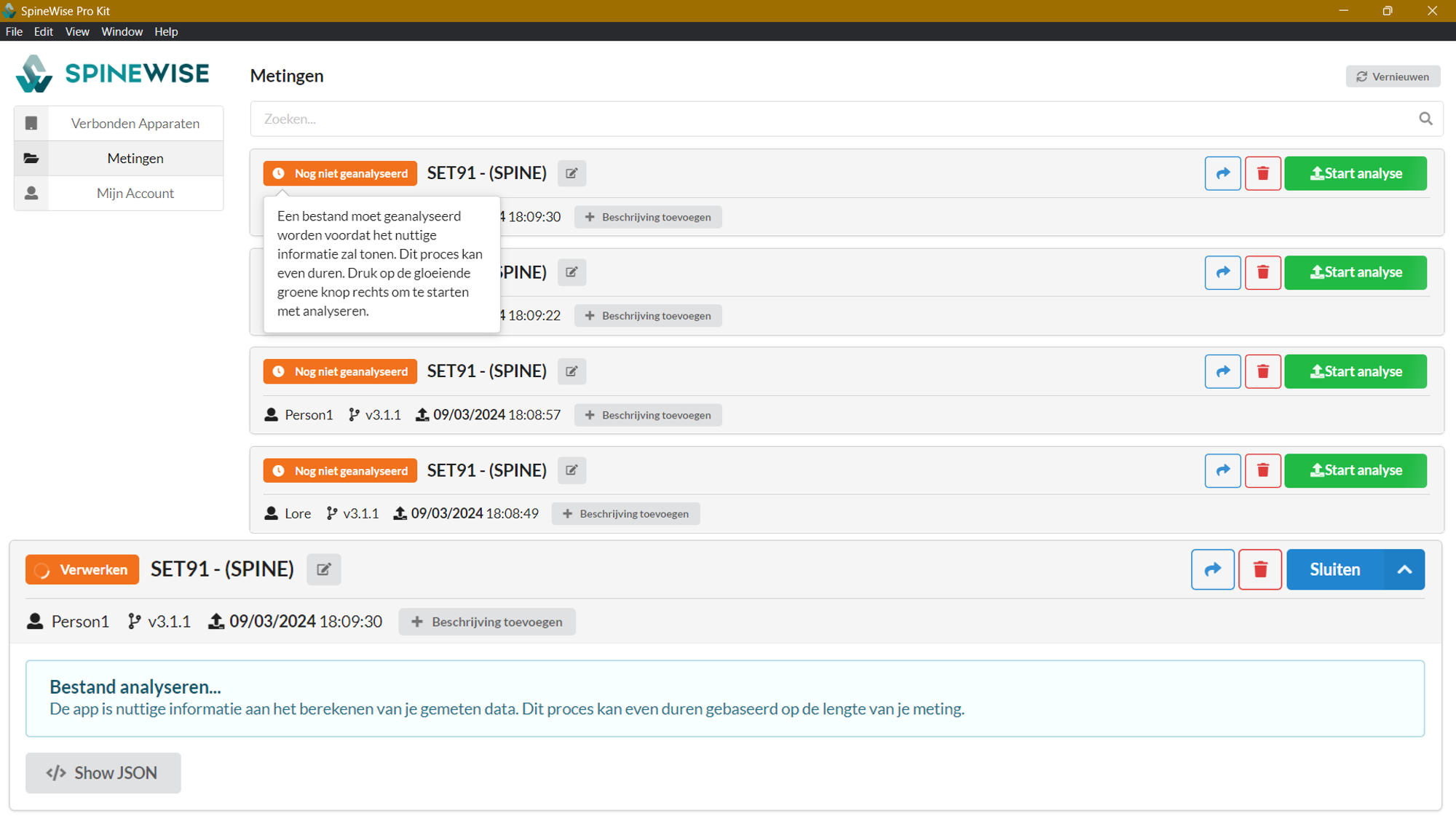Open the Edit menu
This screenshot has width=1456, height=819.
[44, 31]
